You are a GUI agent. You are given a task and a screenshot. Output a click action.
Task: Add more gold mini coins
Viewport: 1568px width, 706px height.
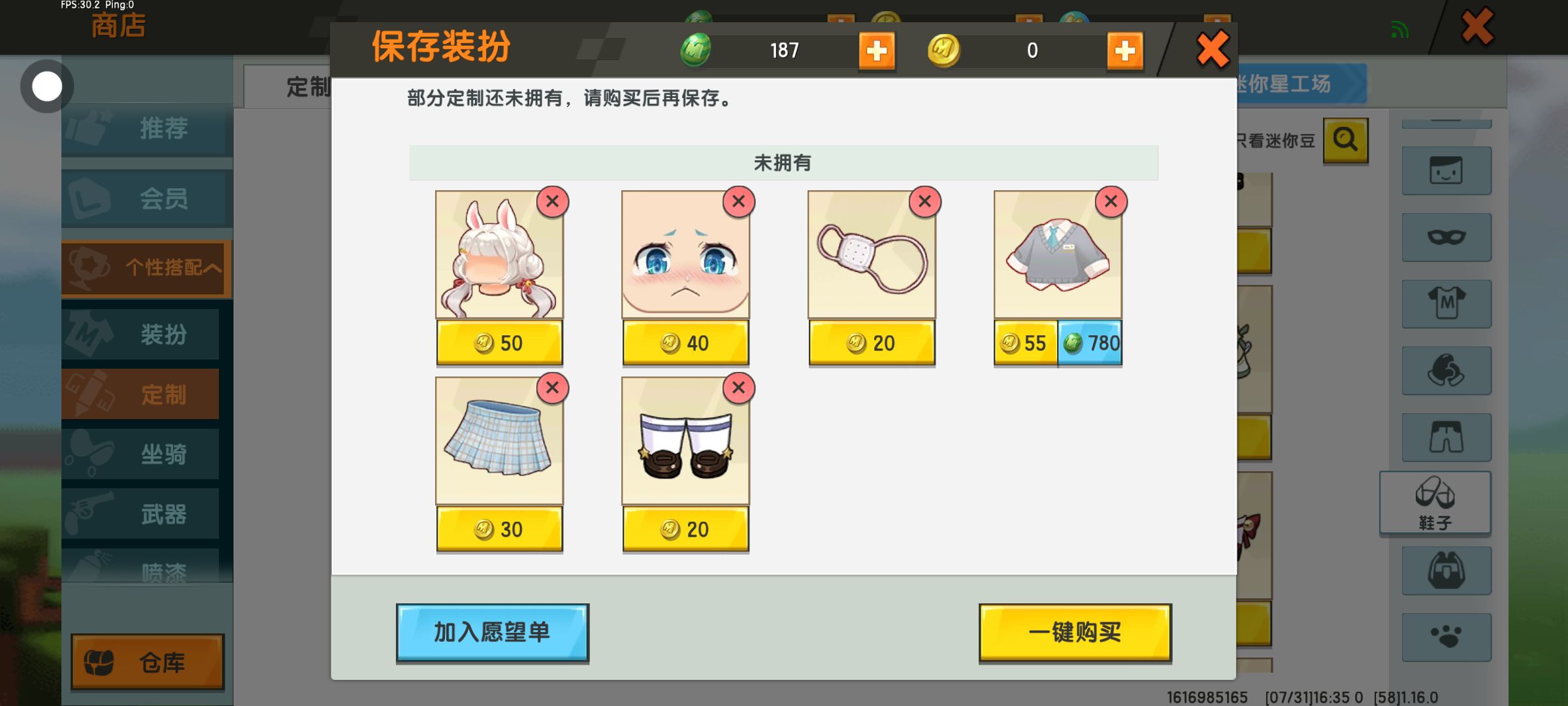coord(1125,50)
